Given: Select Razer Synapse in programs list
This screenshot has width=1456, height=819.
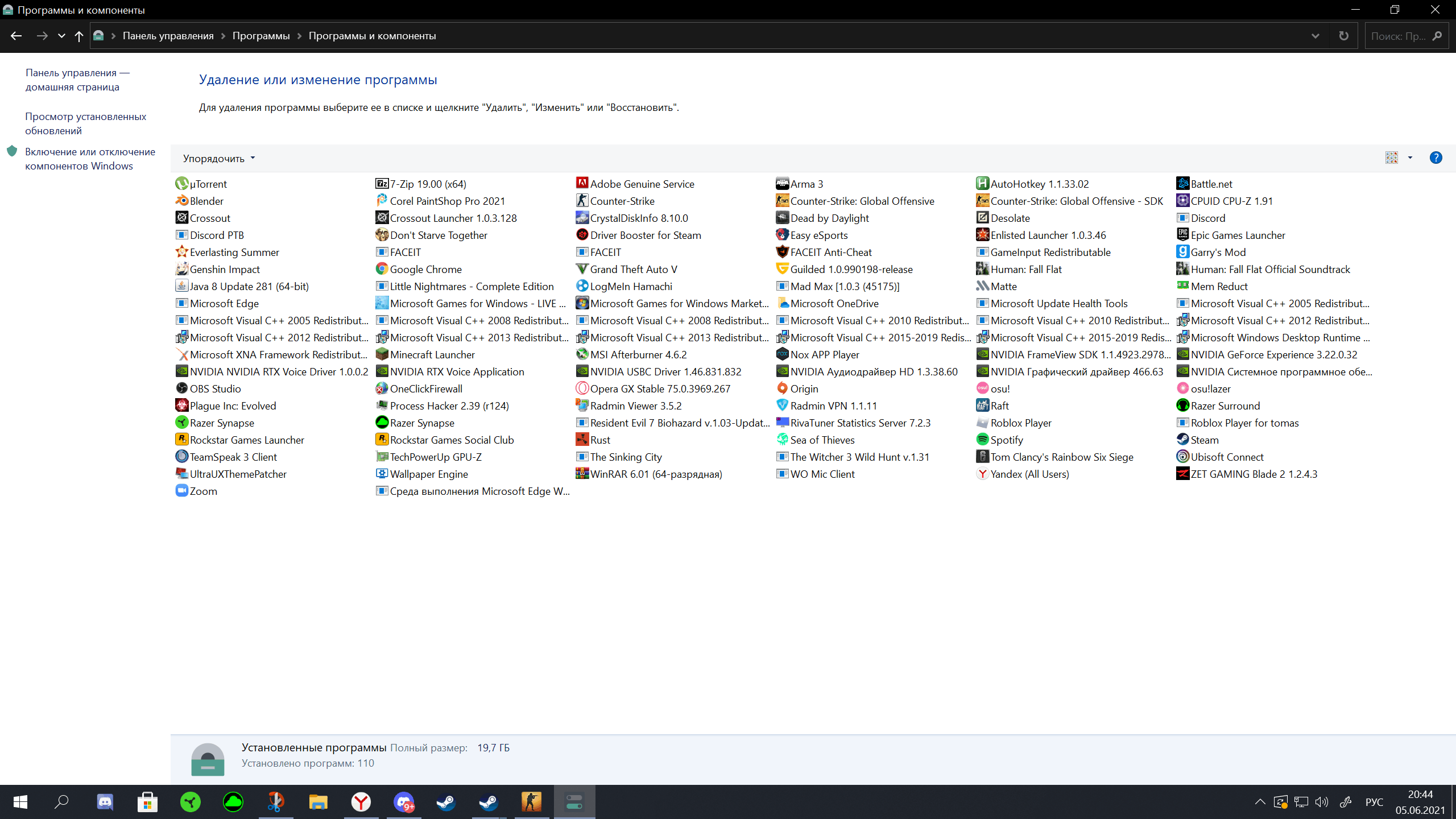Looking at the screenshot, I should 221,422.
